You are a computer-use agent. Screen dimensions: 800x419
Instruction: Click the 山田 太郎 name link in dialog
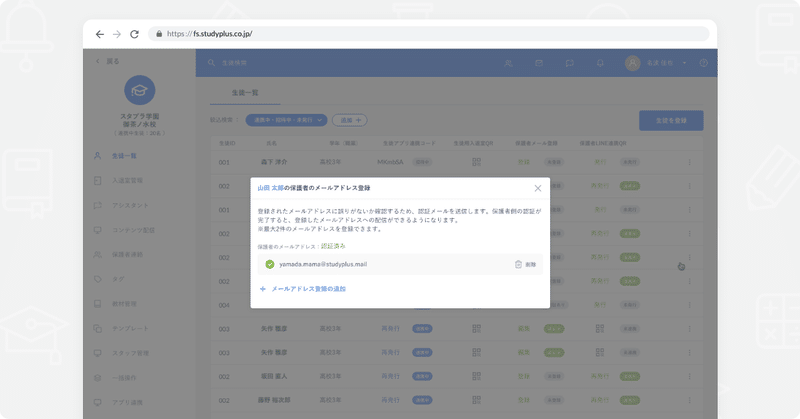click(x=270, y=188)
